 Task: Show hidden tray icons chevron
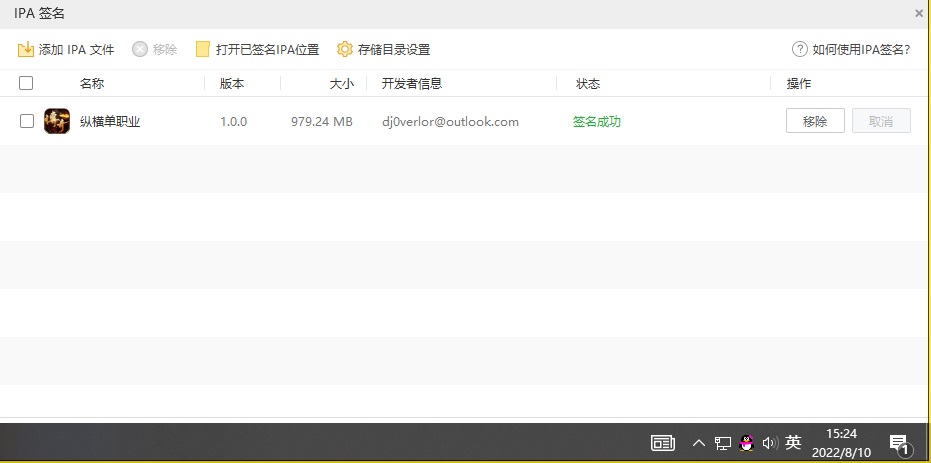699,443
